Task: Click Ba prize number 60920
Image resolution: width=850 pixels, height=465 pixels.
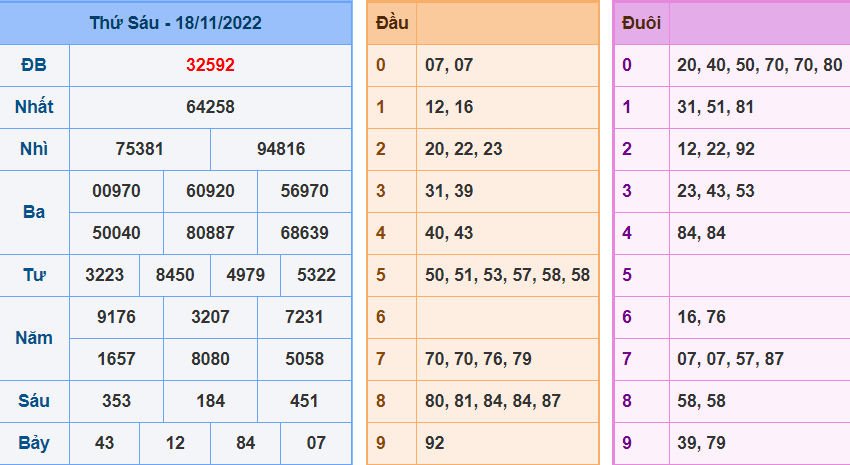Action: click(210, 191)
